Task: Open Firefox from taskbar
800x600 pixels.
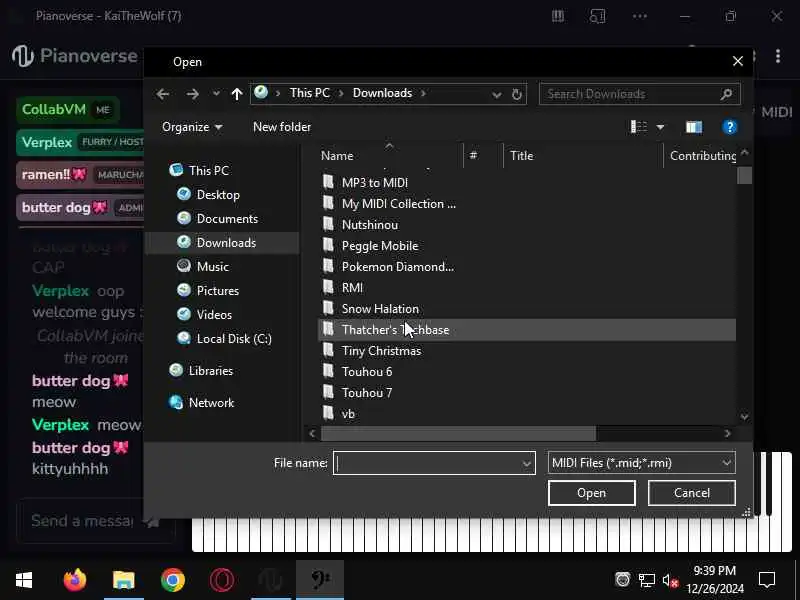Action: (75, 580)
